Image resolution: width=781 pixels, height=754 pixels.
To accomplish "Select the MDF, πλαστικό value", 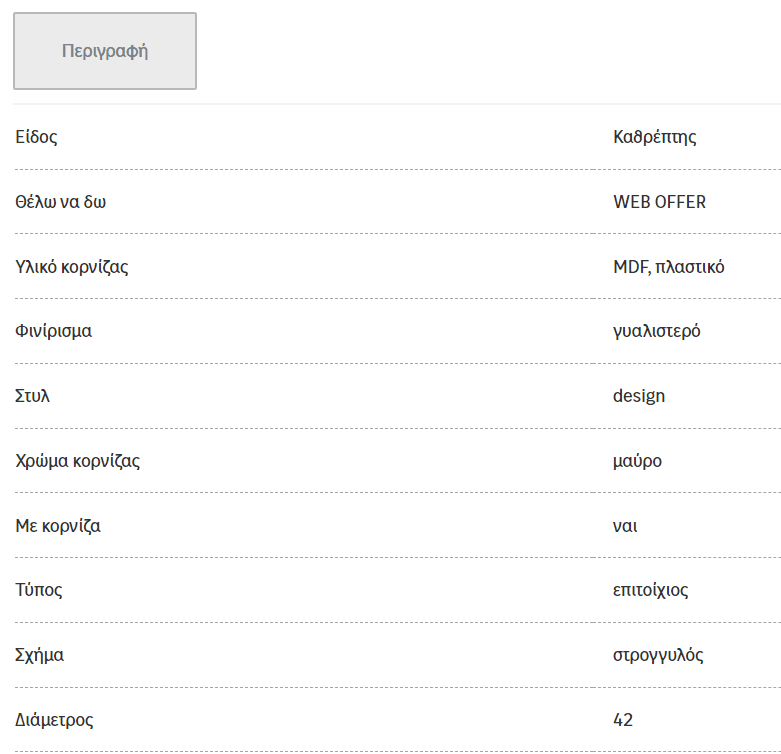I will coord(668,267).
